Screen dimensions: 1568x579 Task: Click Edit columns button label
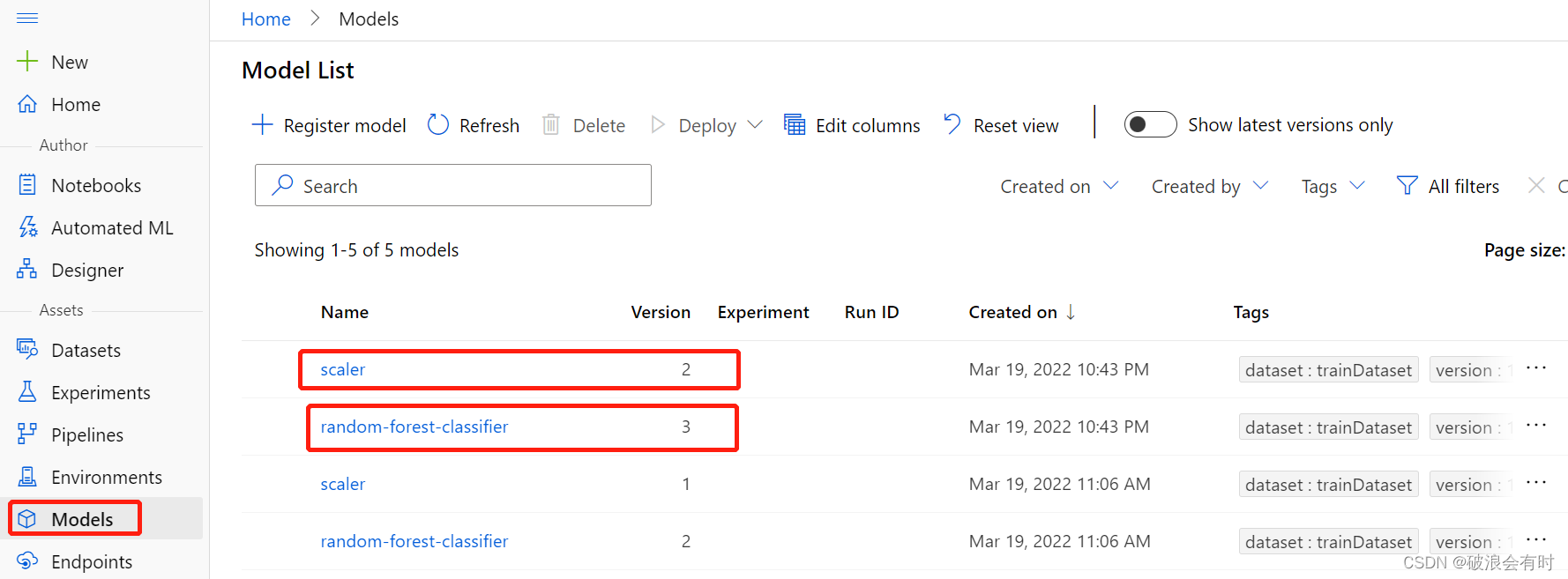pyautogui.click(x=868, y=126)
